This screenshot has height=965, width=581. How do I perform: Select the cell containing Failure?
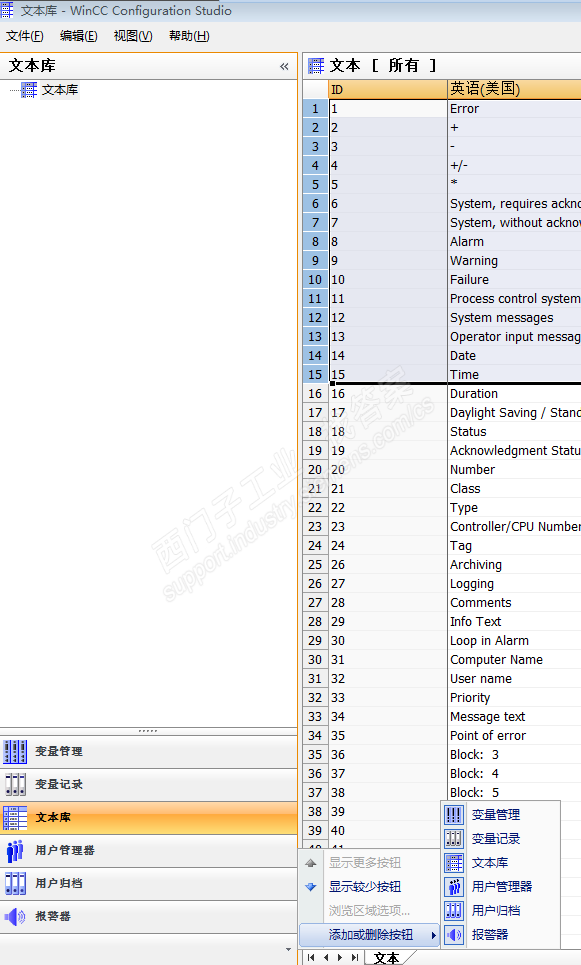tap(514, 280)
